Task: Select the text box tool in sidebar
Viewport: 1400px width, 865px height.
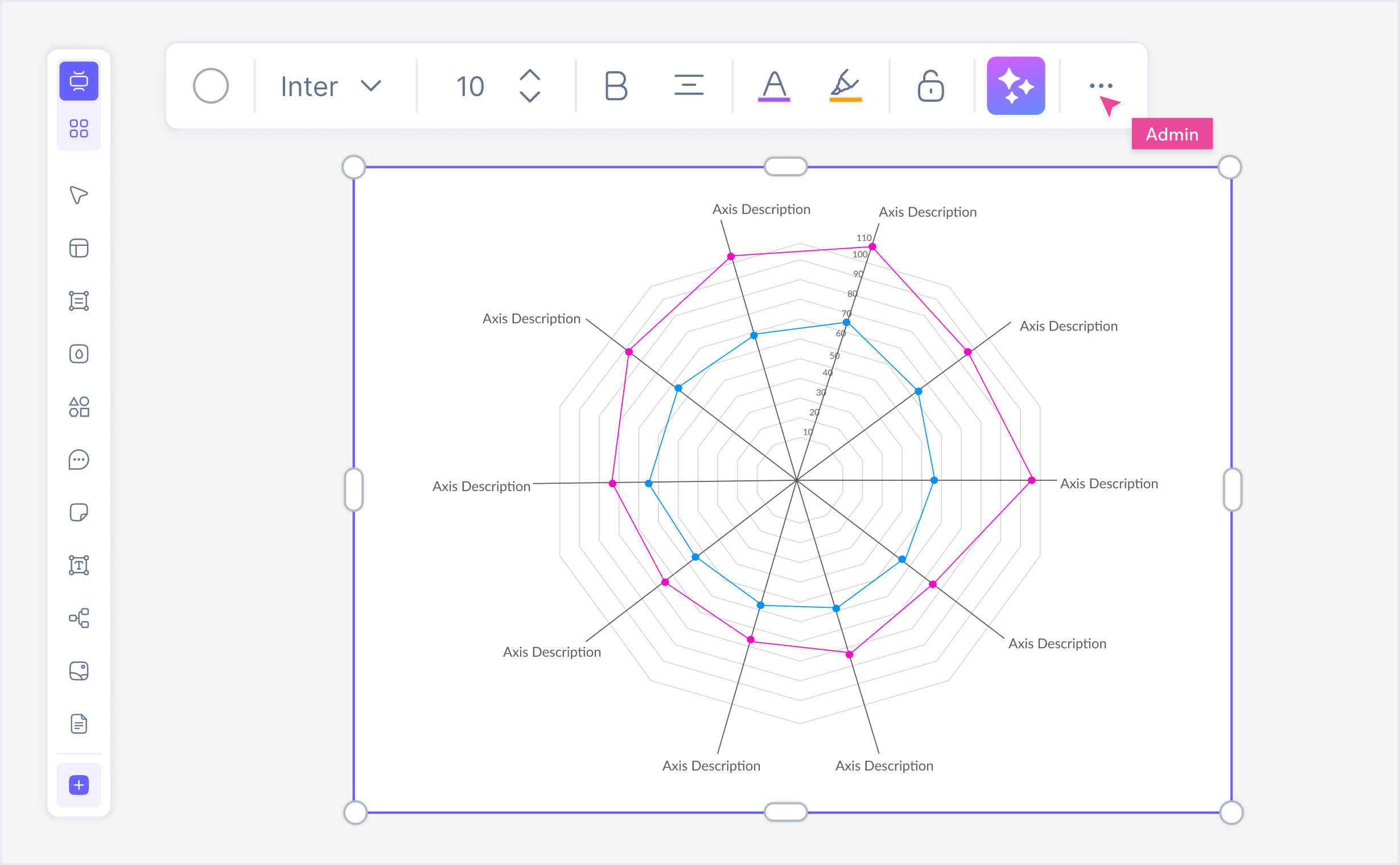Action: click(x=79, y=565)
